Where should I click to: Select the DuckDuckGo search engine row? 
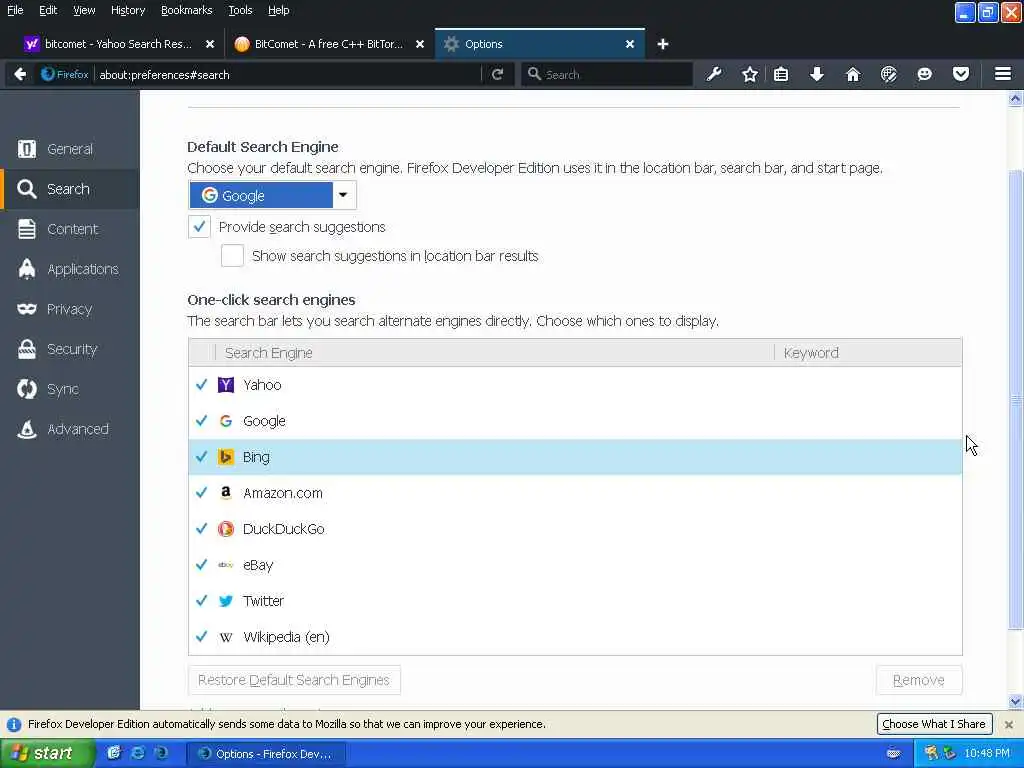[575, 528]
